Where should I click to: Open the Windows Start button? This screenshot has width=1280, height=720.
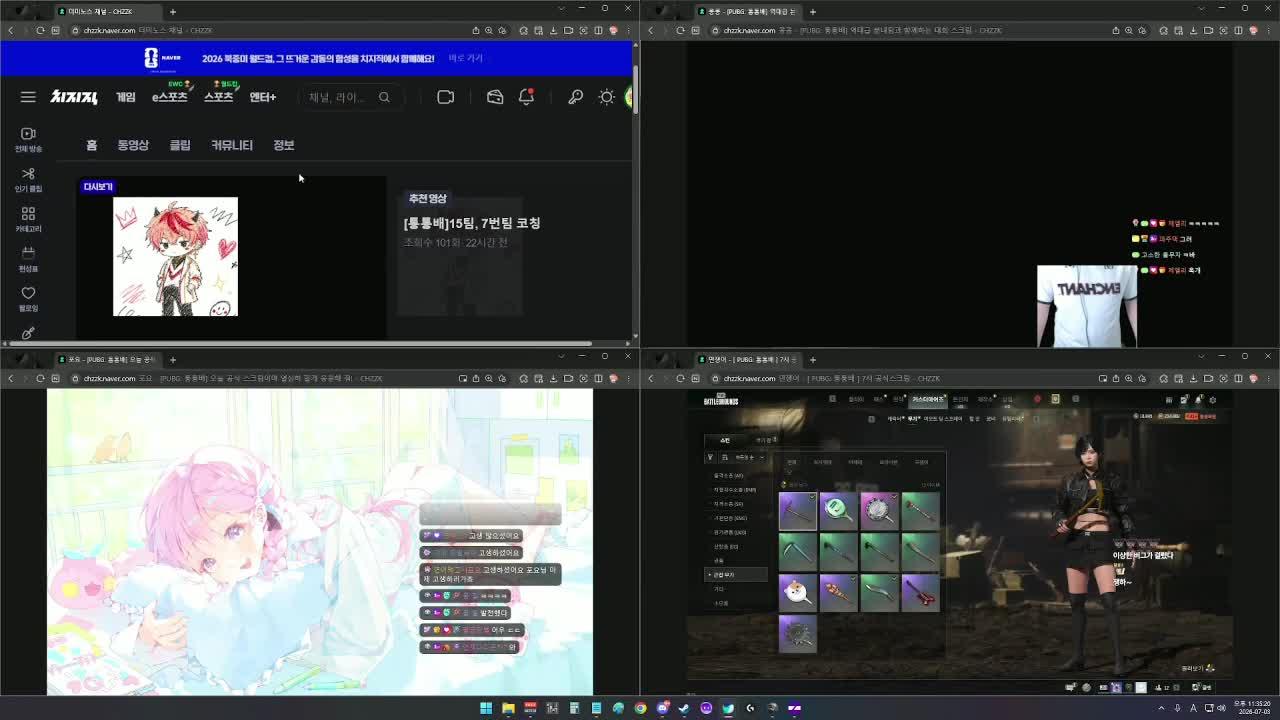pyautogui.click(x=486, y=708)
